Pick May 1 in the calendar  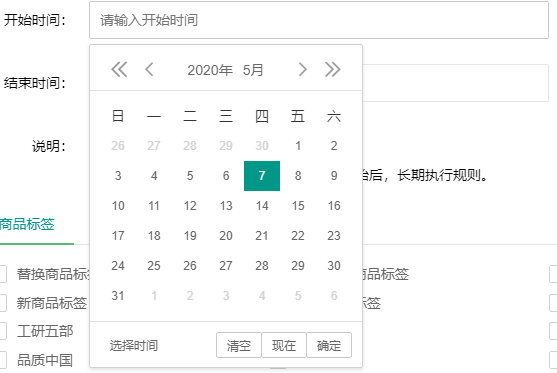pyautogui.click(x=298, y=146)
